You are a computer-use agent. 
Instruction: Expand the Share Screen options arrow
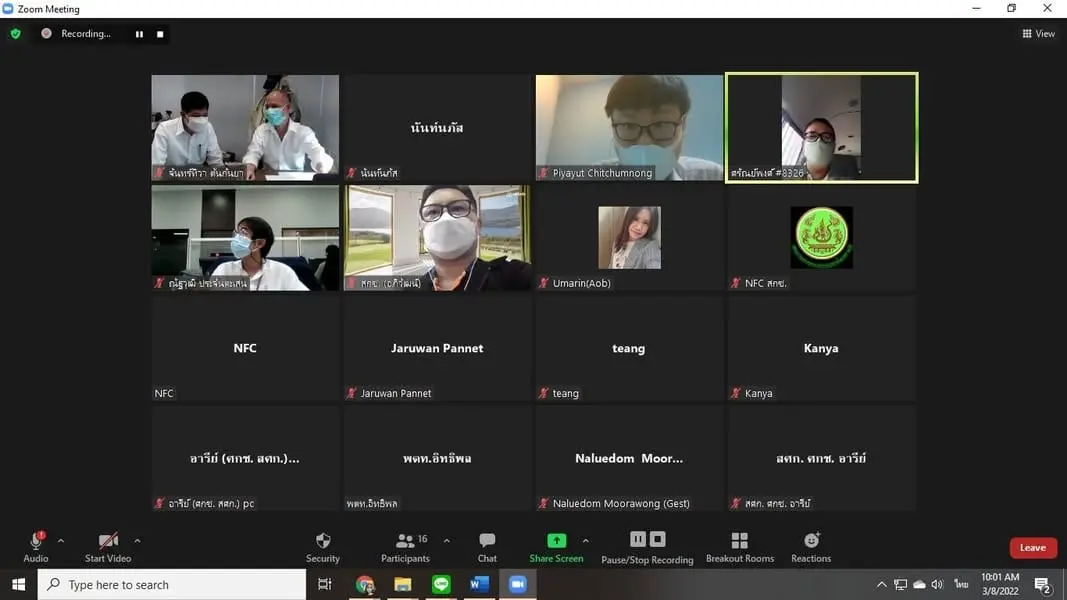585,541
